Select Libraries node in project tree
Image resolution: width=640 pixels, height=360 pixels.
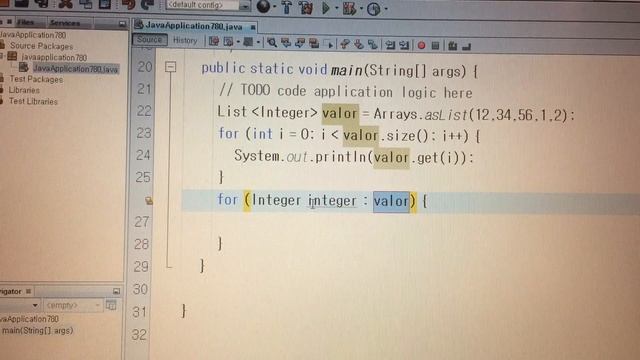coord(24,90)
